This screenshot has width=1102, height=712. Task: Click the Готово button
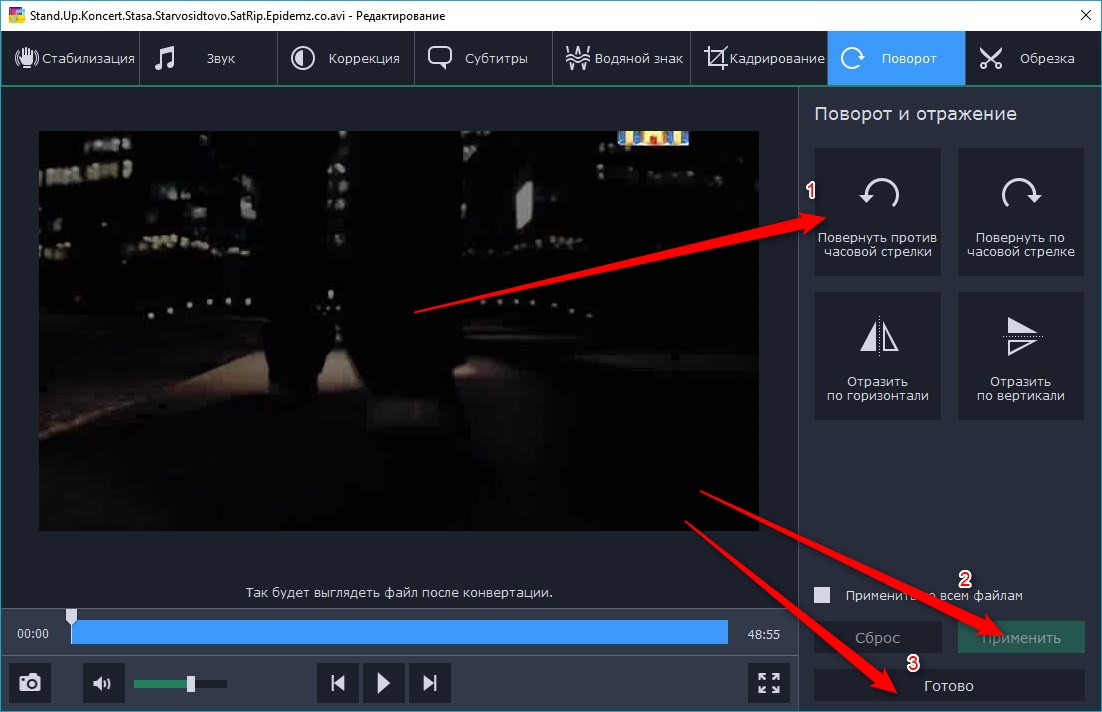[x=948, y=686]
